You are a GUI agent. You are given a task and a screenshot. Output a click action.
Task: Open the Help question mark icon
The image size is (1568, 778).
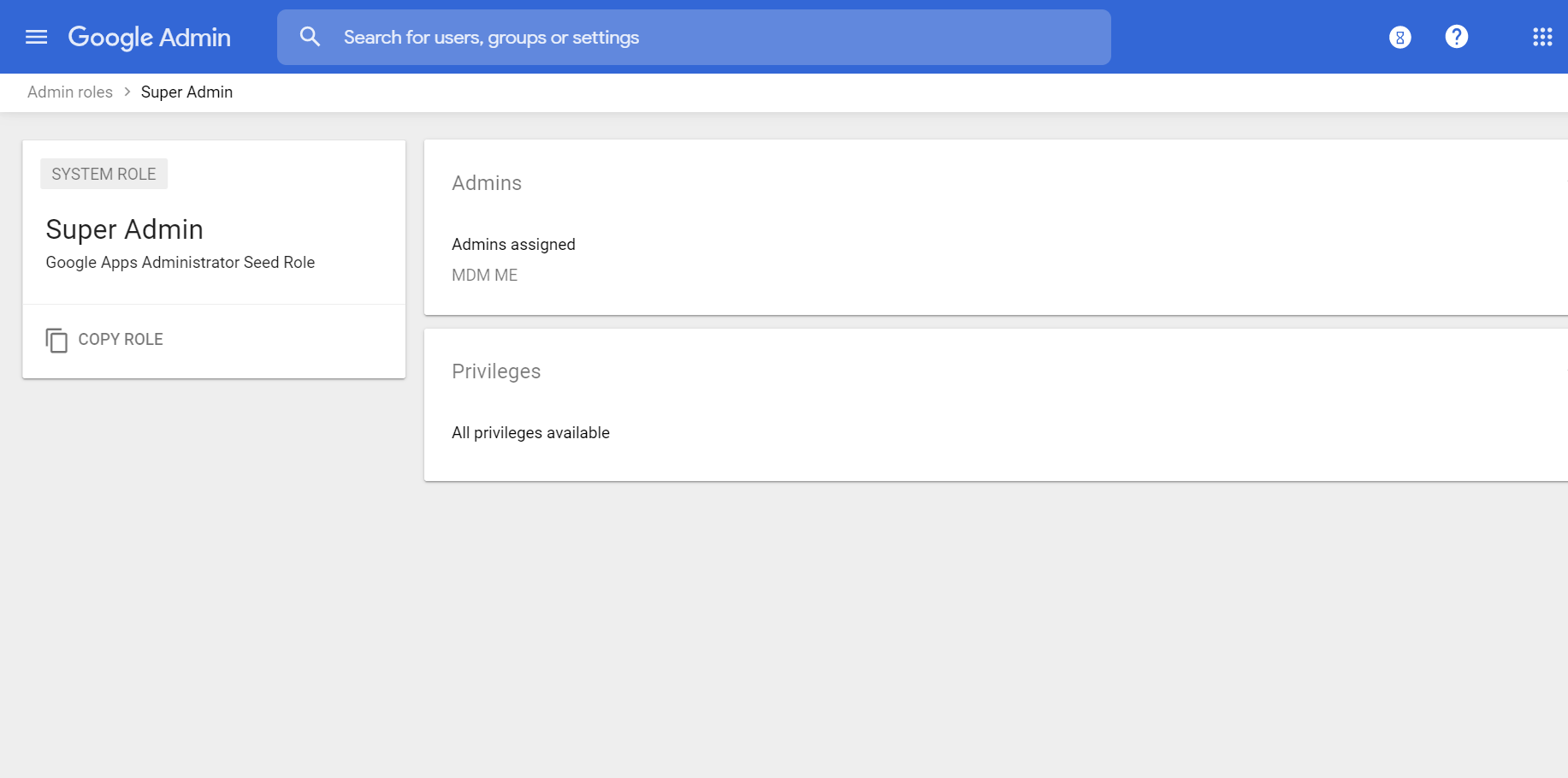click(1456, 37)
